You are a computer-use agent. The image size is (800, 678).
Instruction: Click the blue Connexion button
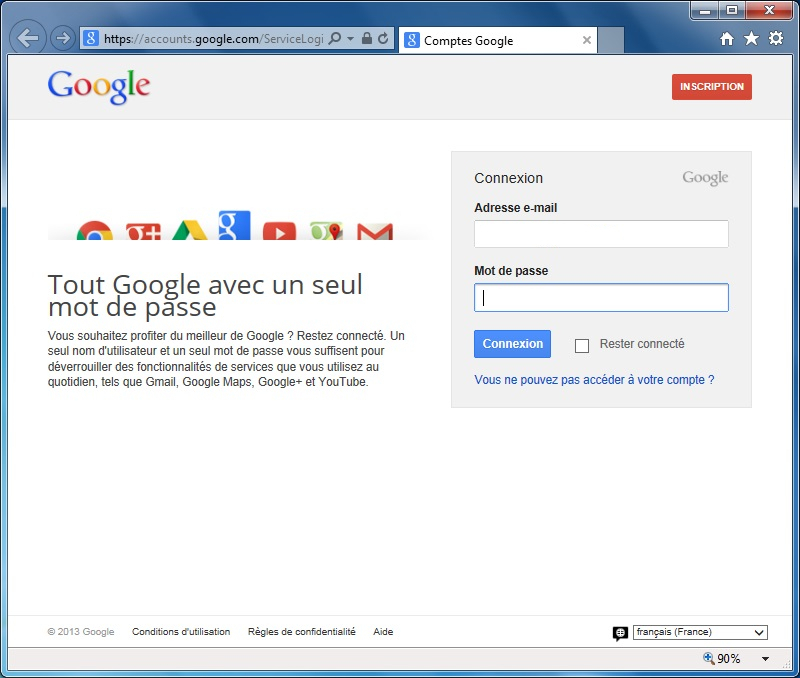(512, 344)
